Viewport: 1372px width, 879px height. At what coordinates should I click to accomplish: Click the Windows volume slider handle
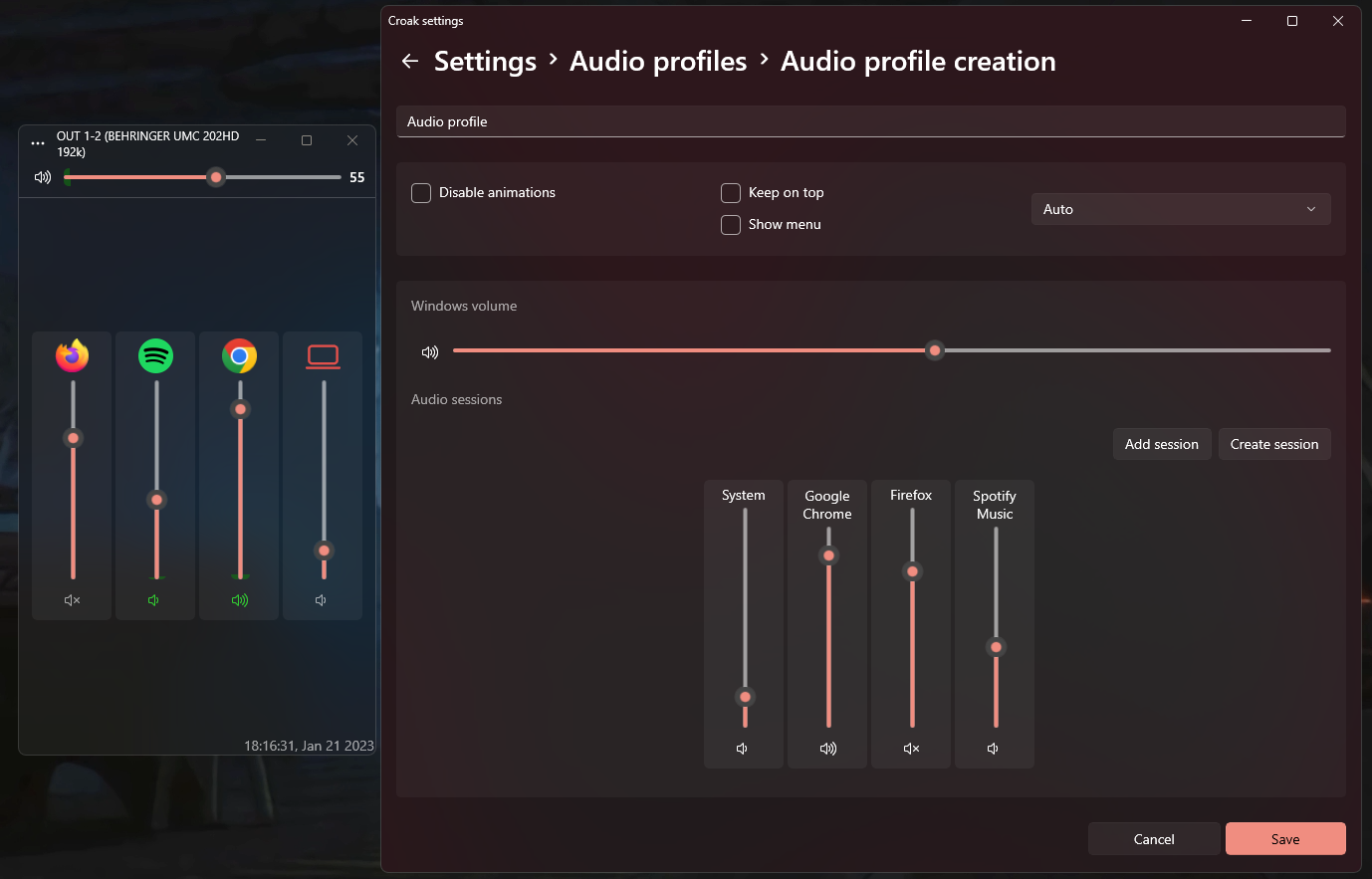[934, 350]
